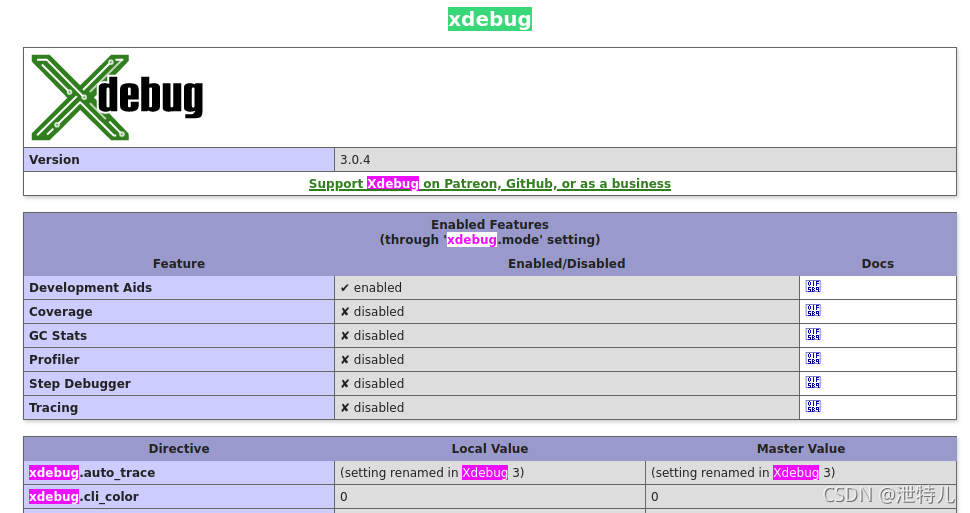Open Support Xdebug on Patreon link
The image size is (970, 513).
coord(489,184)
